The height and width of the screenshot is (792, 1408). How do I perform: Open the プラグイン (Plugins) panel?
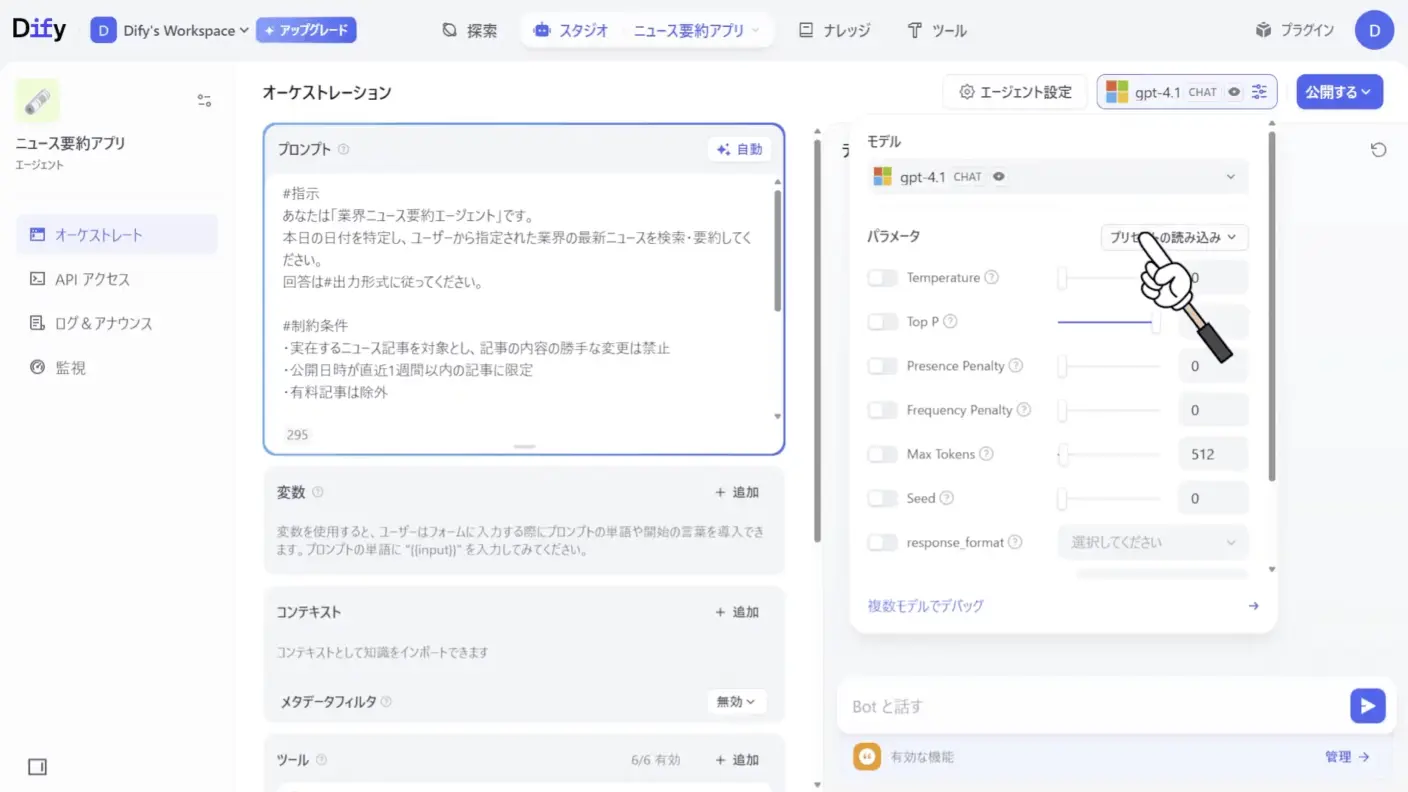1294,30
